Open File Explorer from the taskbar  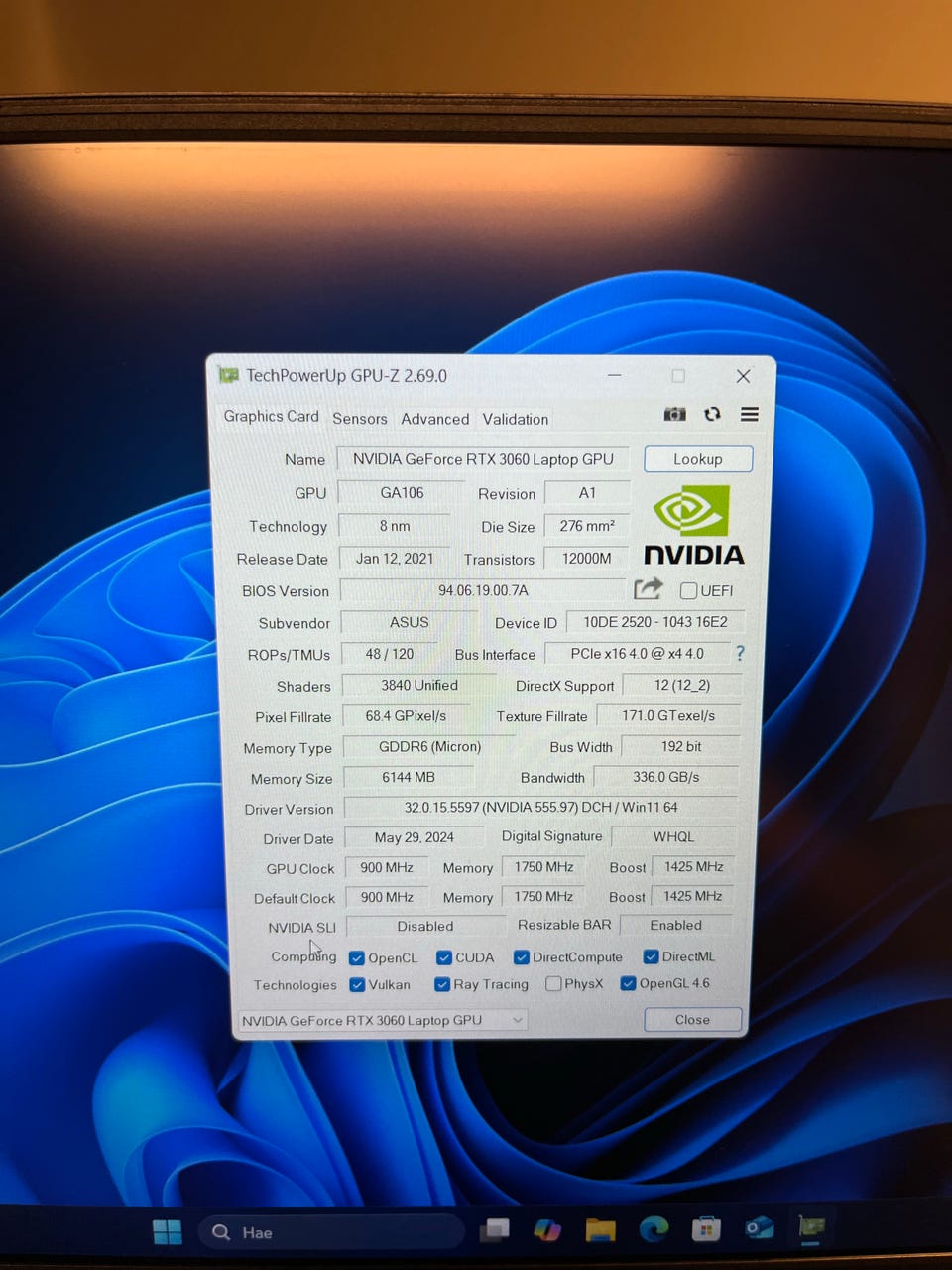[600, 1230]
